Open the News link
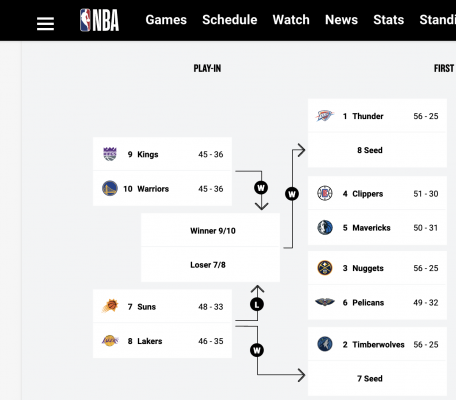 click(341, 20)
